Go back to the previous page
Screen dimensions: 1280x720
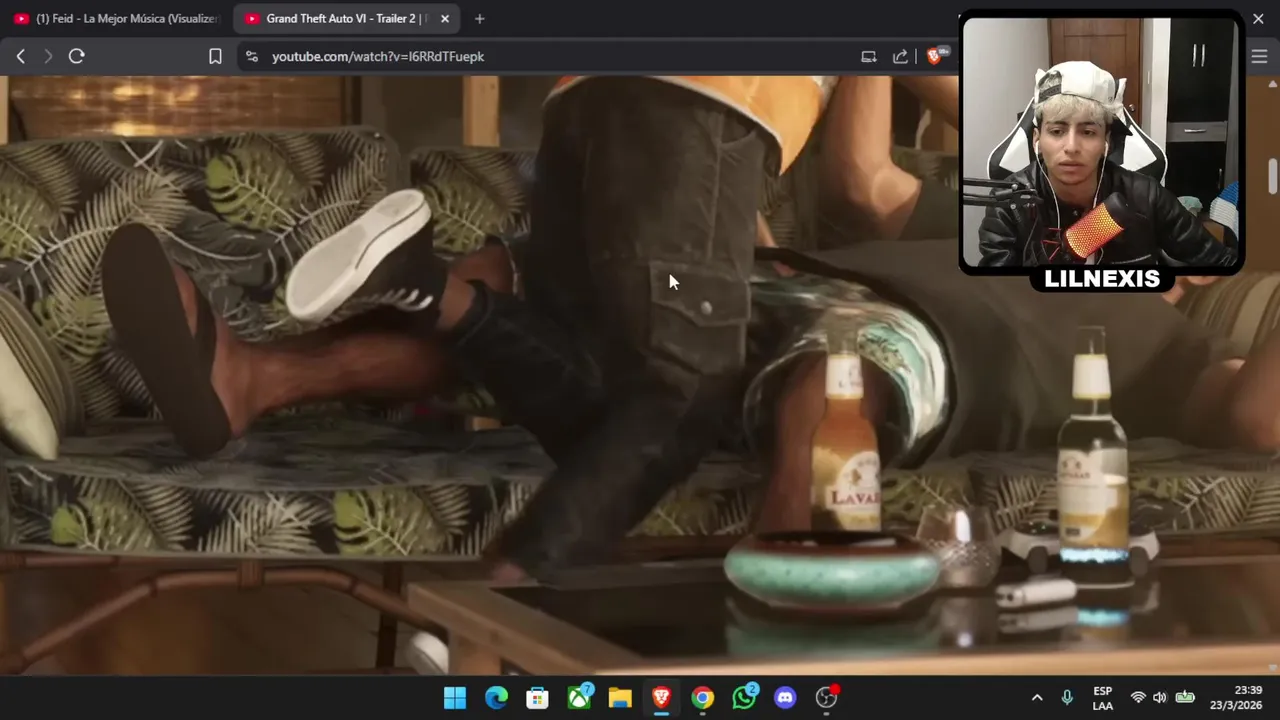point(20,57)
